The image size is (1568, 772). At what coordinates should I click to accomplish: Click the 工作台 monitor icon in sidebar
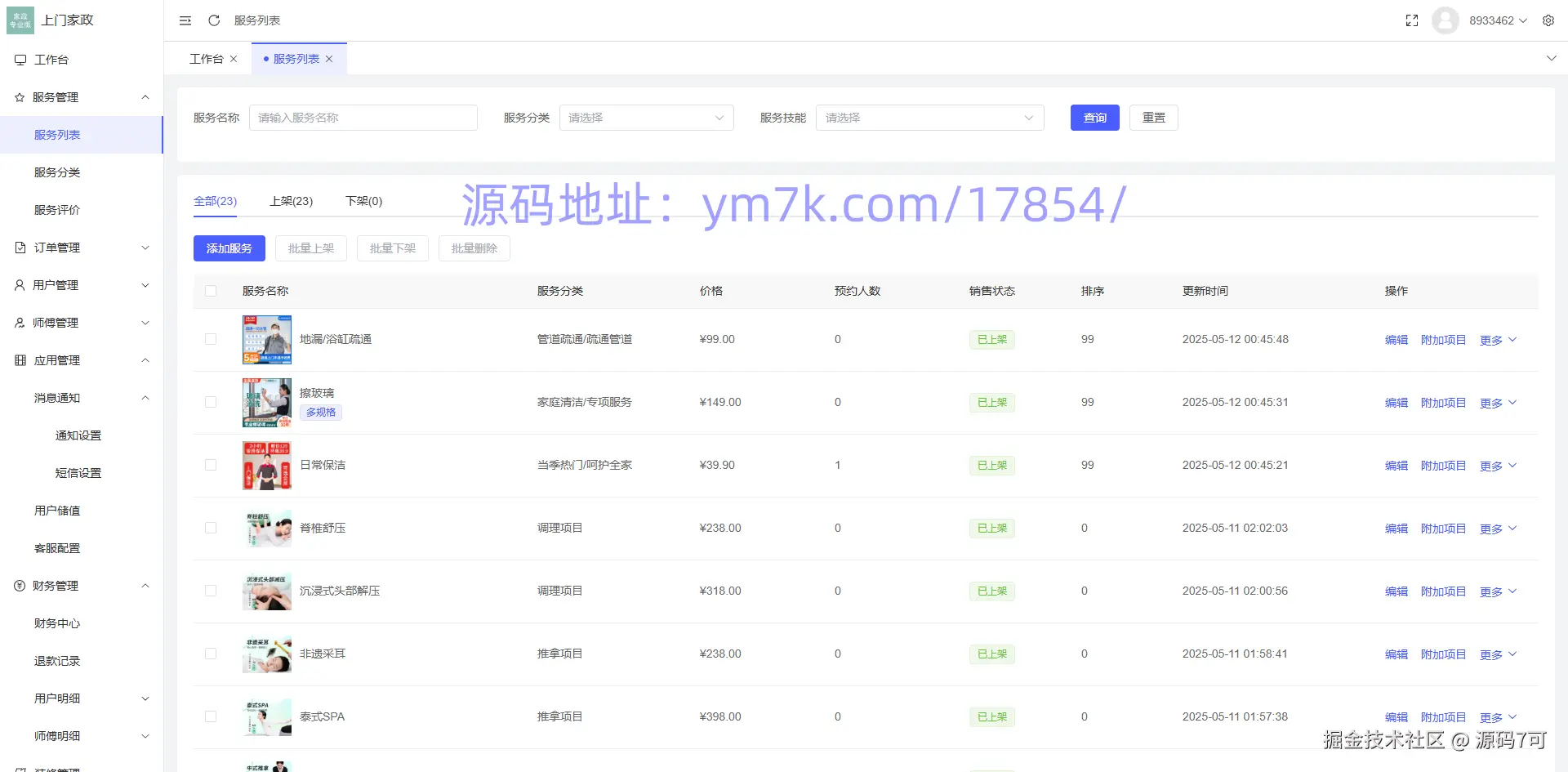[20, 60]
